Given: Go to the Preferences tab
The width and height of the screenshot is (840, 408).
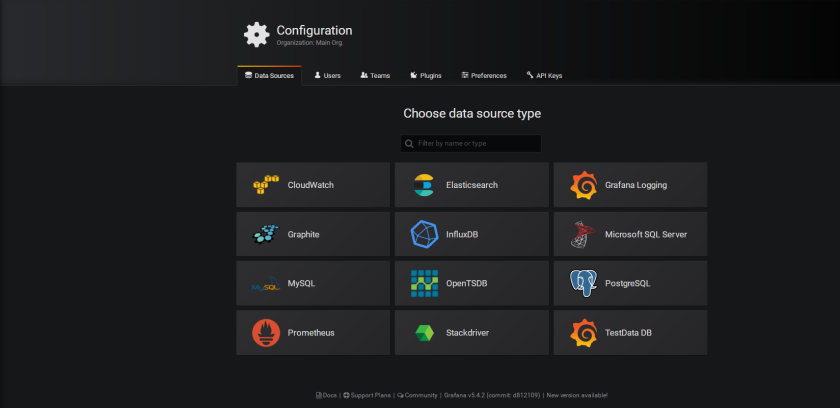Looking at the screenshot, I should (484, 75).
